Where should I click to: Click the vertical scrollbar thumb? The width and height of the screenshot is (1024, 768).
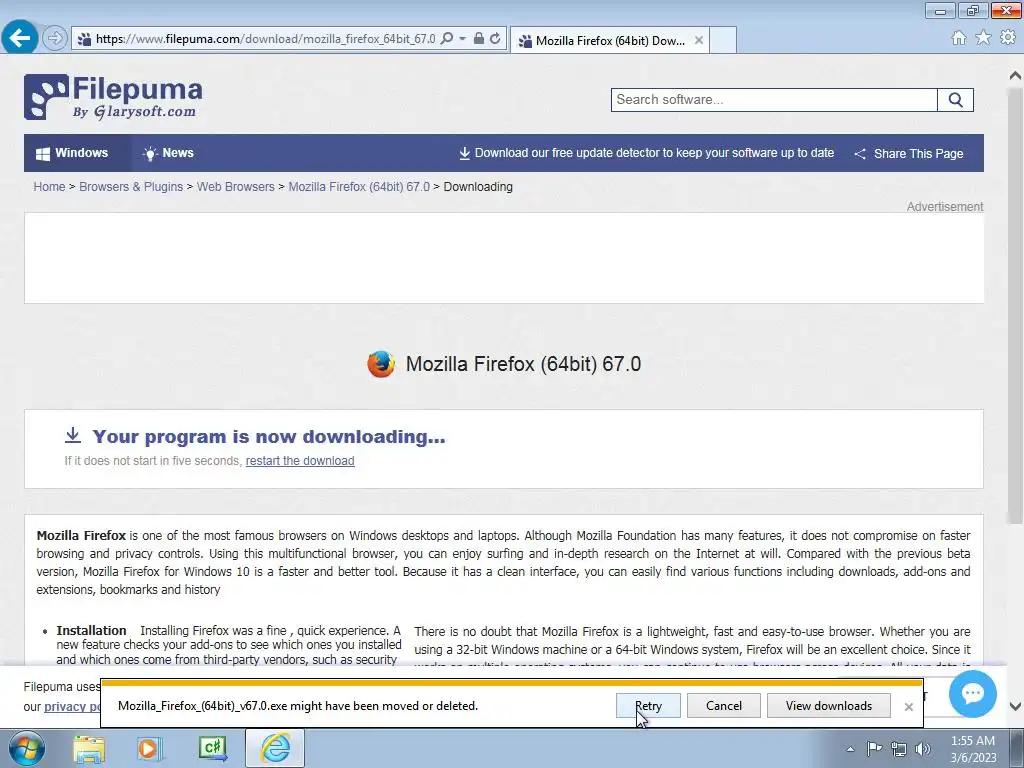(1015, 304)
